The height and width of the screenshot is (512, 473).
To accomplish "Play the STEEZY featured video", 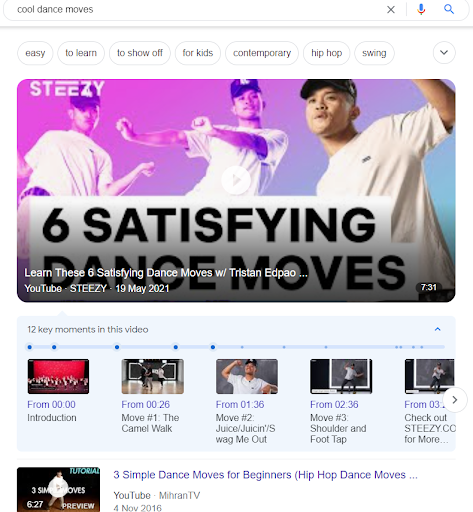I will click(236, 180).
